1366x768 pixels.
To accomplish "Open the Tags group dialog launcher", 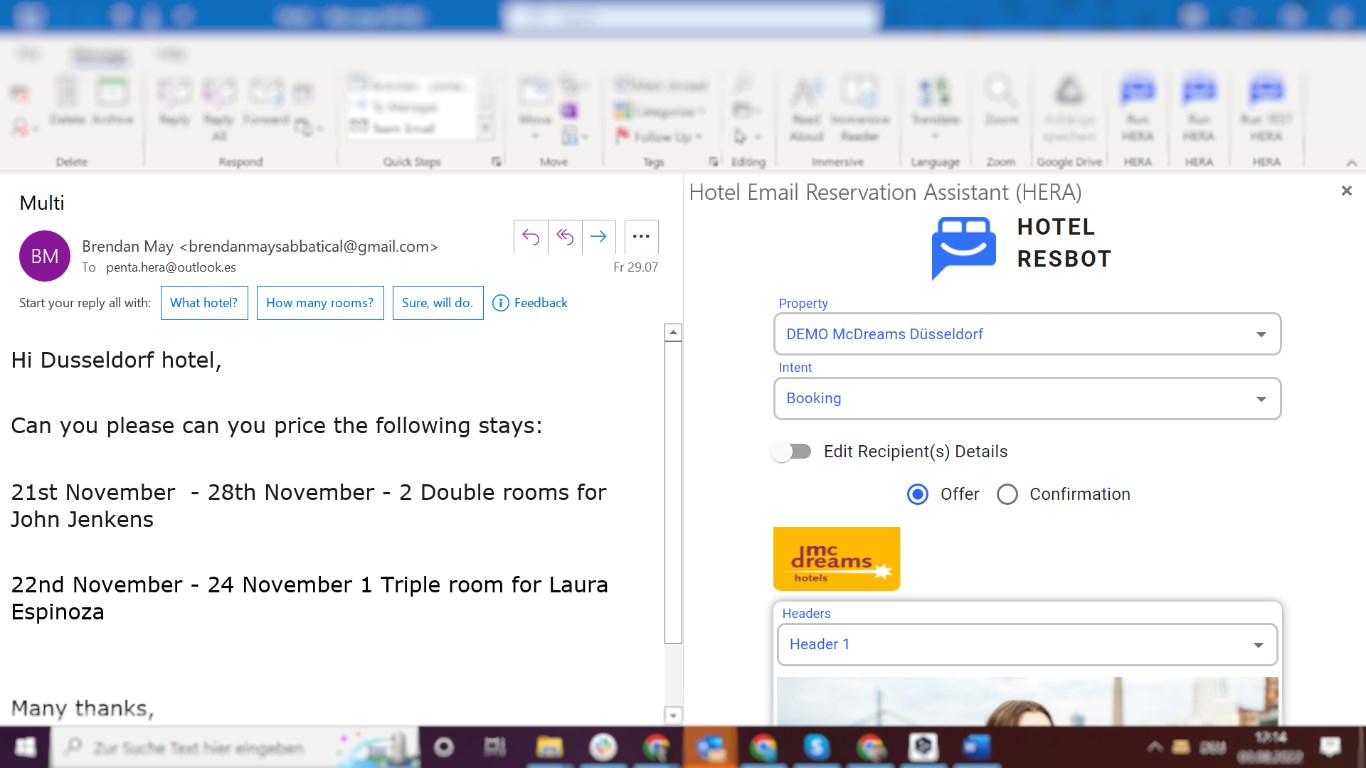I will [x=713, y=162].
